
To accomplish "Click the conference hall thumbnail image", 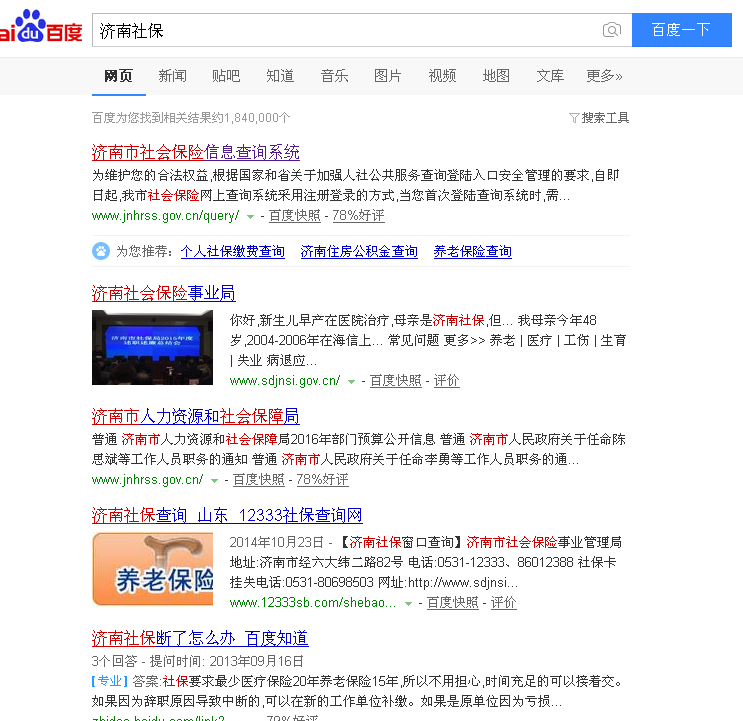I will [152, 347].
